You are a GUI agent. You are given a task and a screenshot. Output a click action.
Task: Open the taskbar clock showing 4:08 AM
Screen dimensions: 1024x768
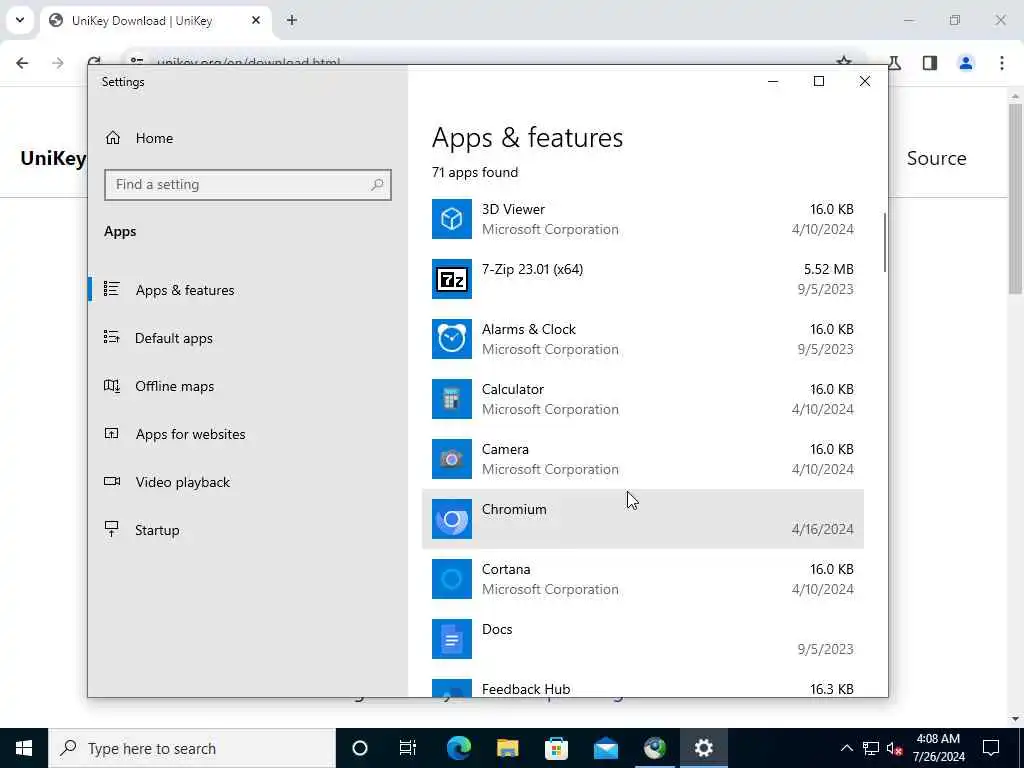click(x=938, y=748)
